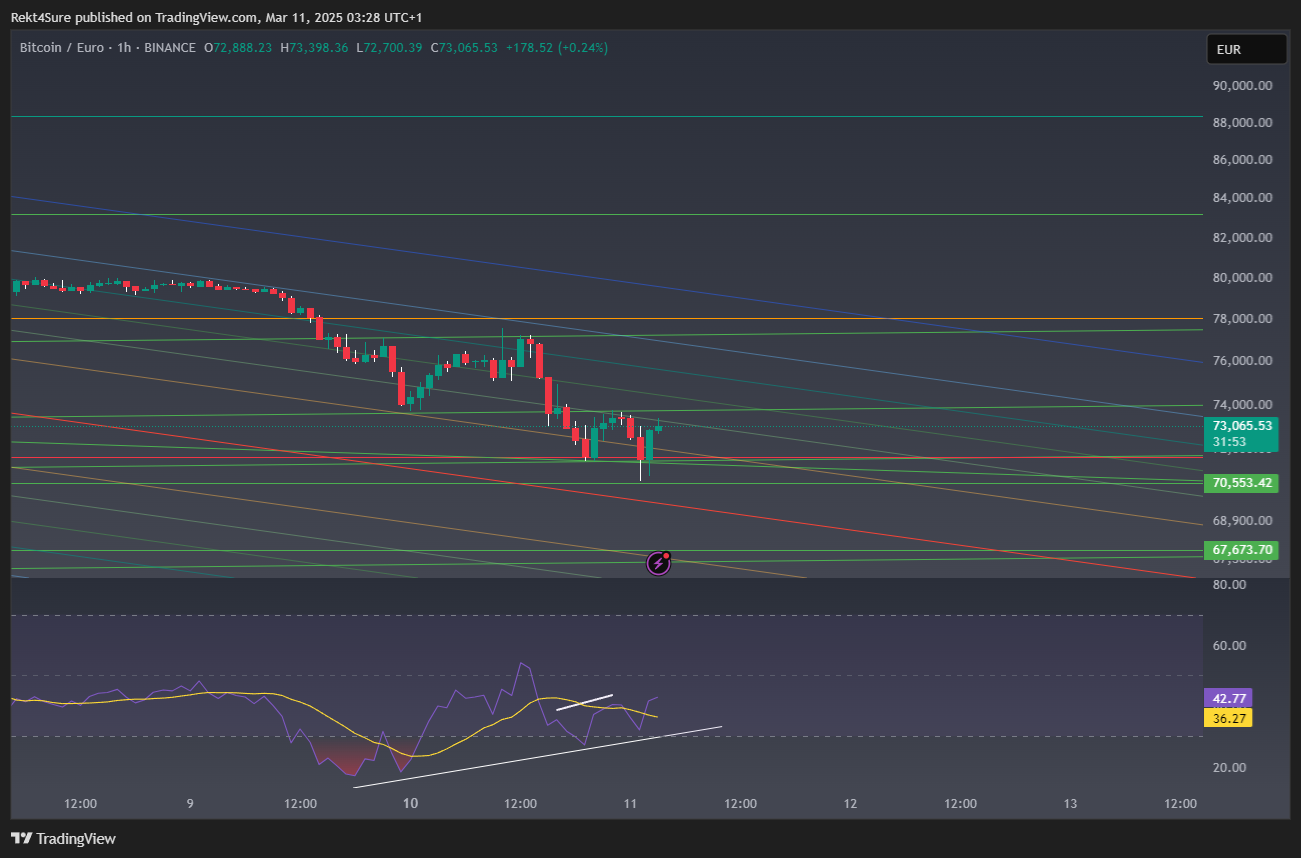This screenshot has height=858, width=1301.
Task: Click the 73,065.53 current price label on the axis
Action: pyautogui.click(x=1242, y=425)
